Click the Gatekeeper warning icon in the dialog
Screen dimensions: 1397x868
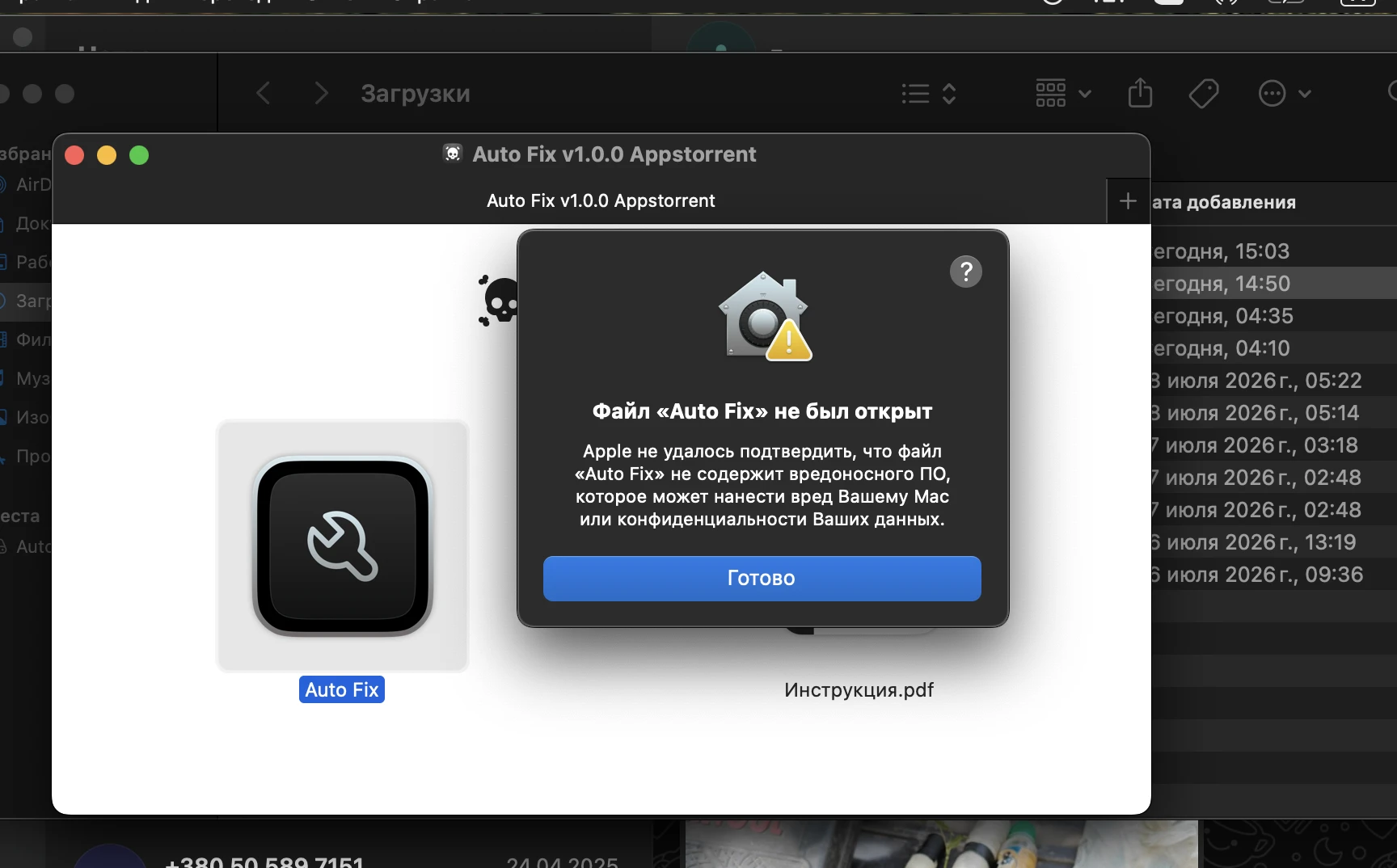point(765,316)
